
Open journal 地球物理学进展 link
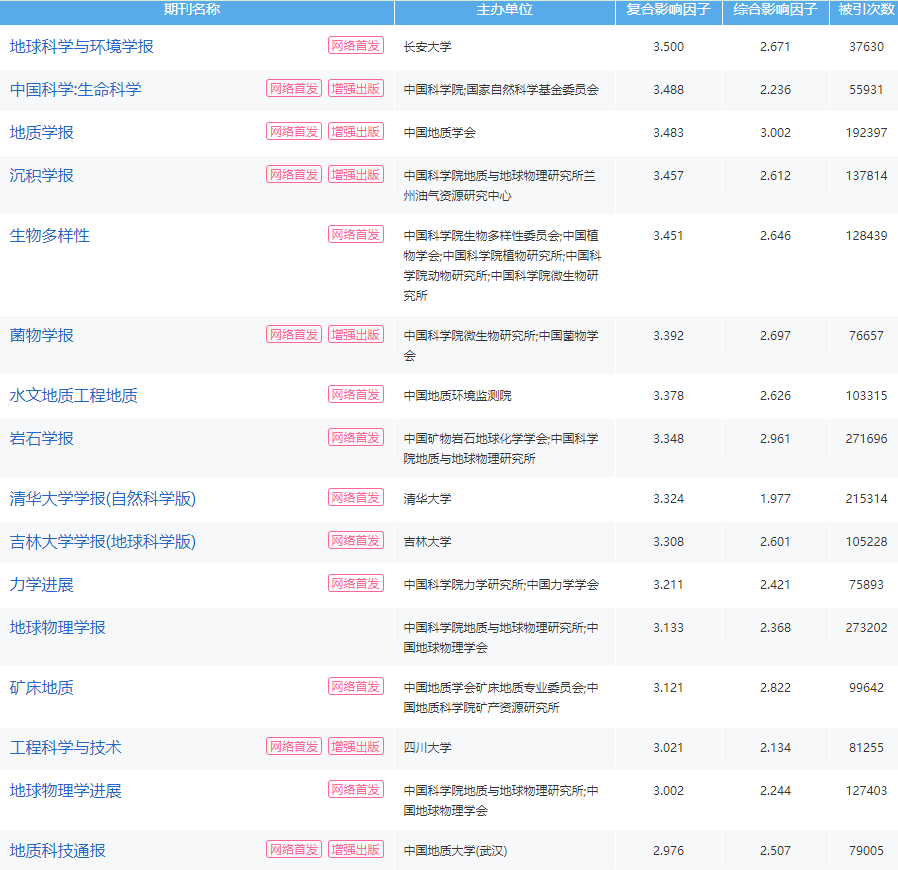coord(65,791)
